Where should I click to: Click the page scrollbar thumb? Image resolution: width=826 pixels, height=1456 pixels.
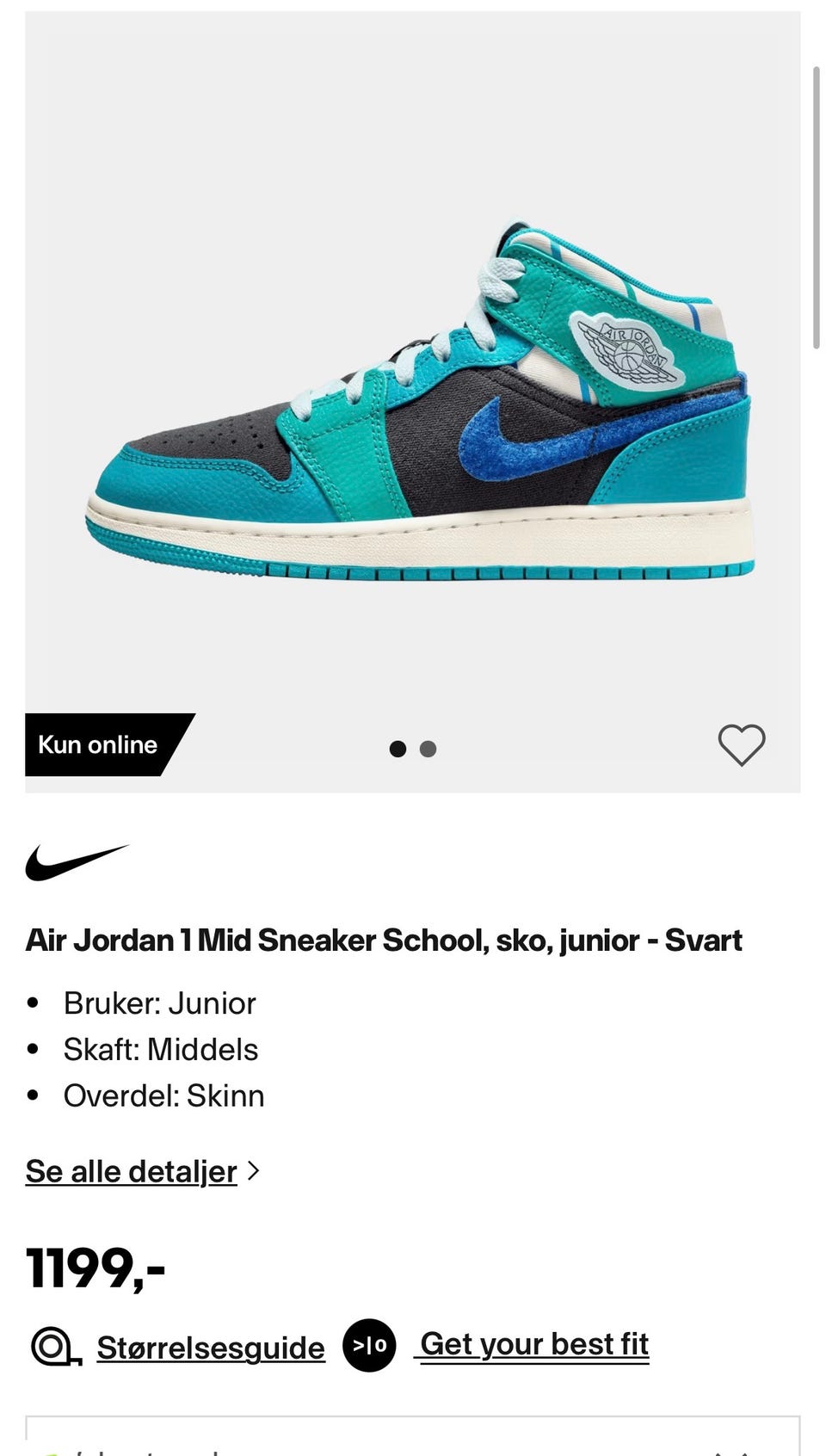click(x=817, y=207)
